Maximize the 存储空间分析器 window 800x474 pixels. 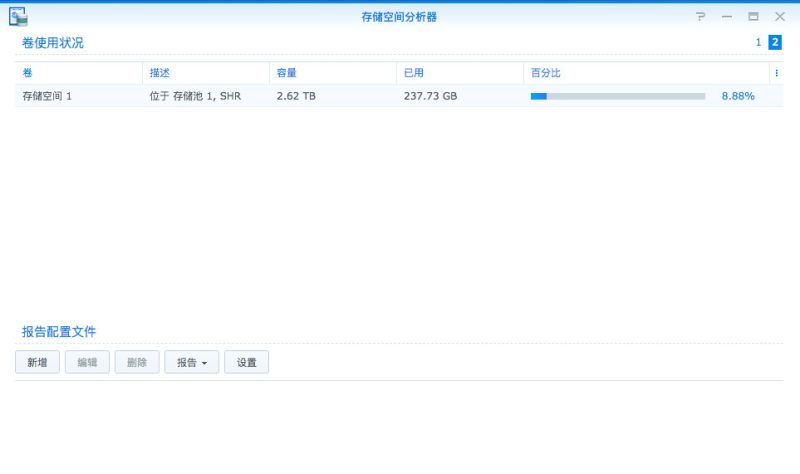tap(753, 16)
